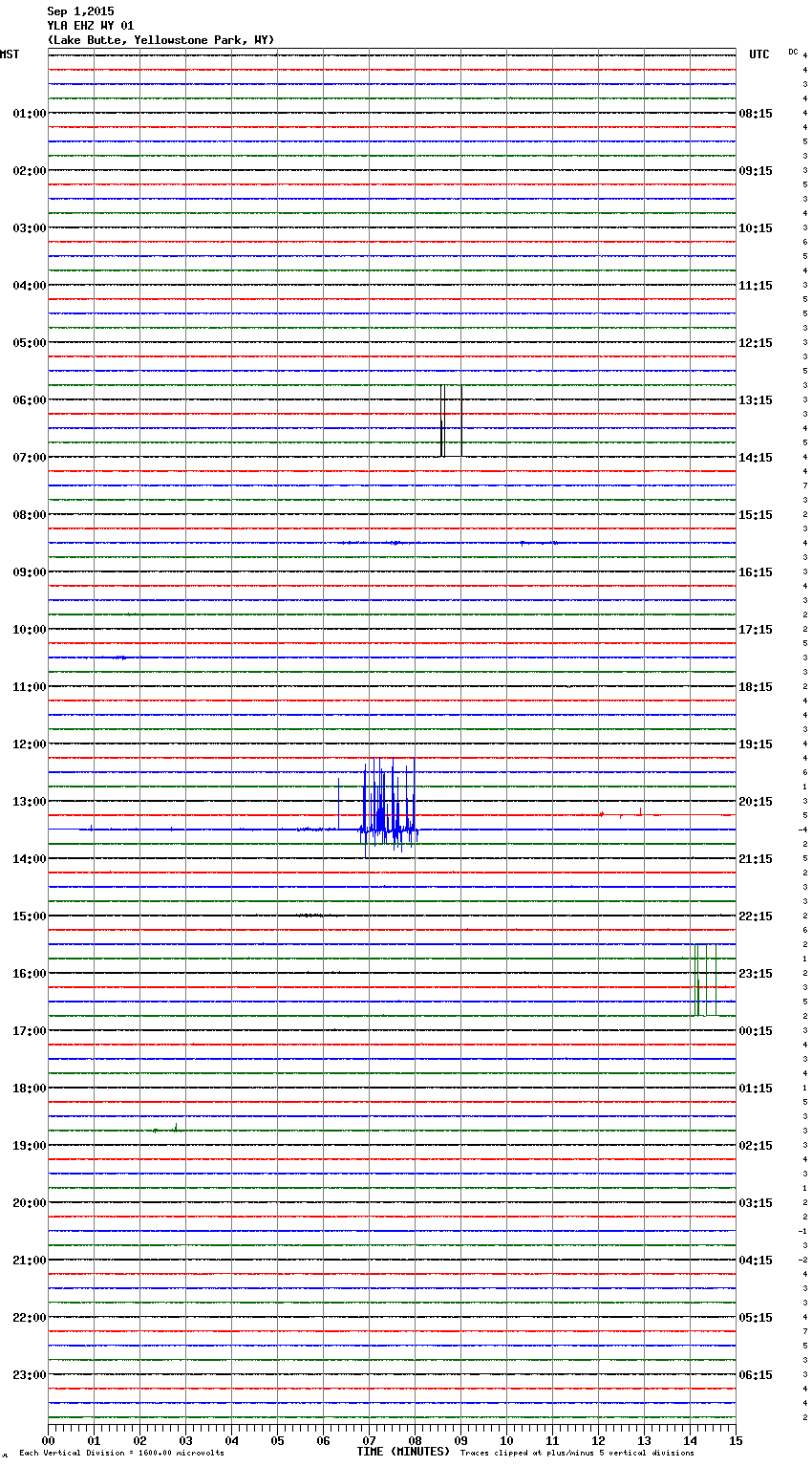The width and height of the screenshot is (812, 1466).
Task: Click the 20:15 UTC time label
Action: tap(756, 802)
